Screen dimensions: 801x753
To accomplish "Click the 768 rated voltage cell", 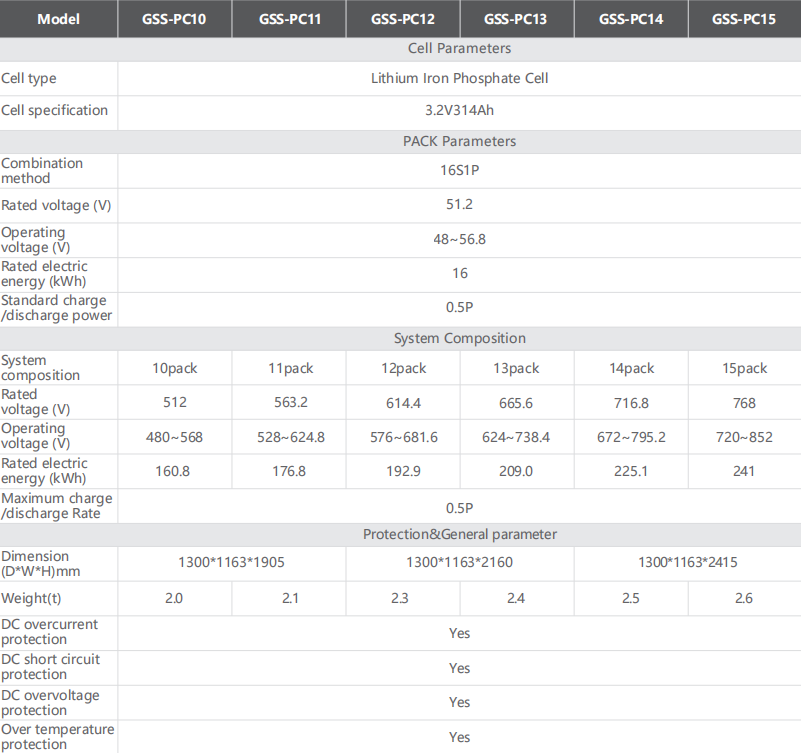I will tap(744, 403).
